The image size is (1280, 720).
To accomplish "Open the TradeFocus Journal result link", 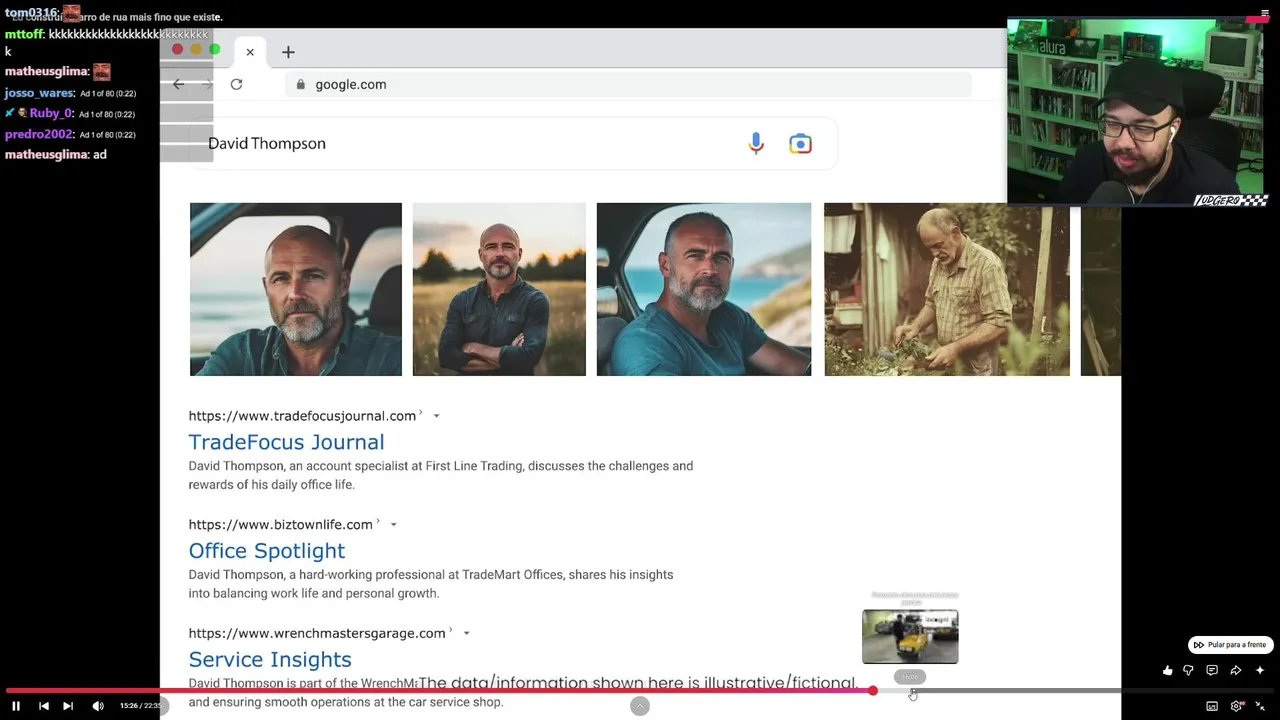I will point(286,442).
